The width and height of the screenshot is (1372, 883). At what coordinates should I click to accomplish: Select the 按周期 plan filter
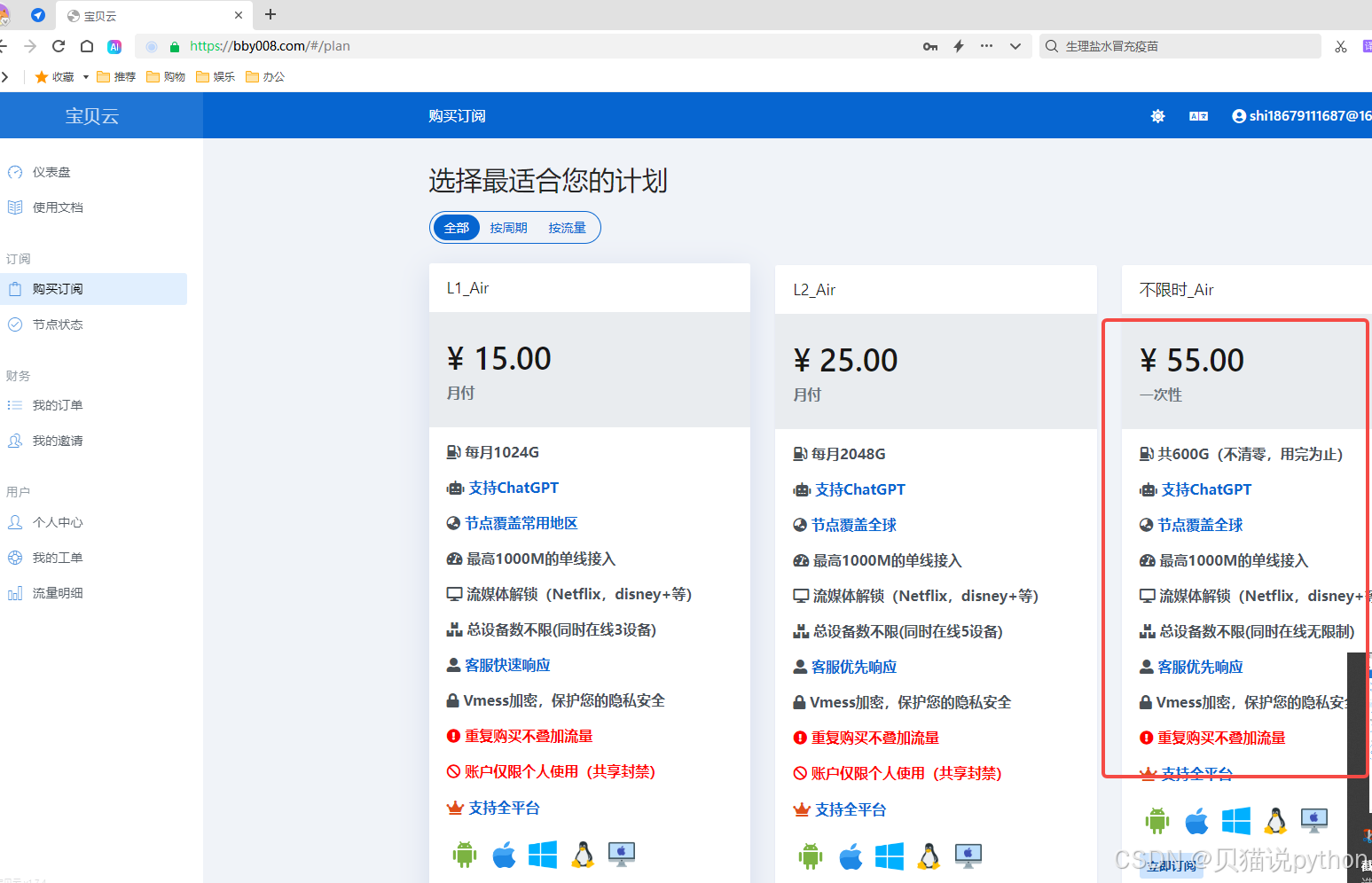509,228
